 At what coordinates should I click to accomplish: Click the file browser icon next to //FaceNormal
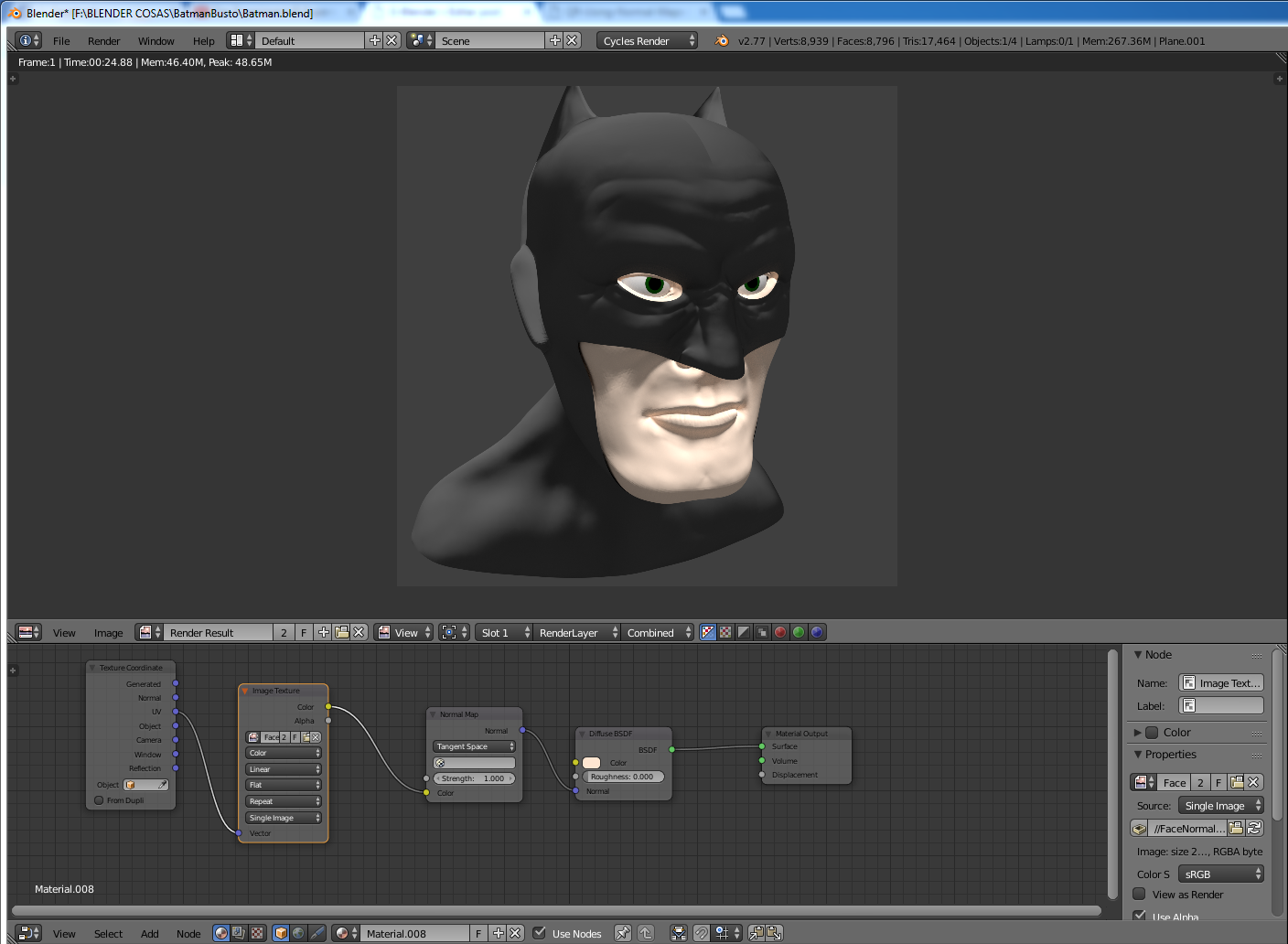tap(1236, 828)
